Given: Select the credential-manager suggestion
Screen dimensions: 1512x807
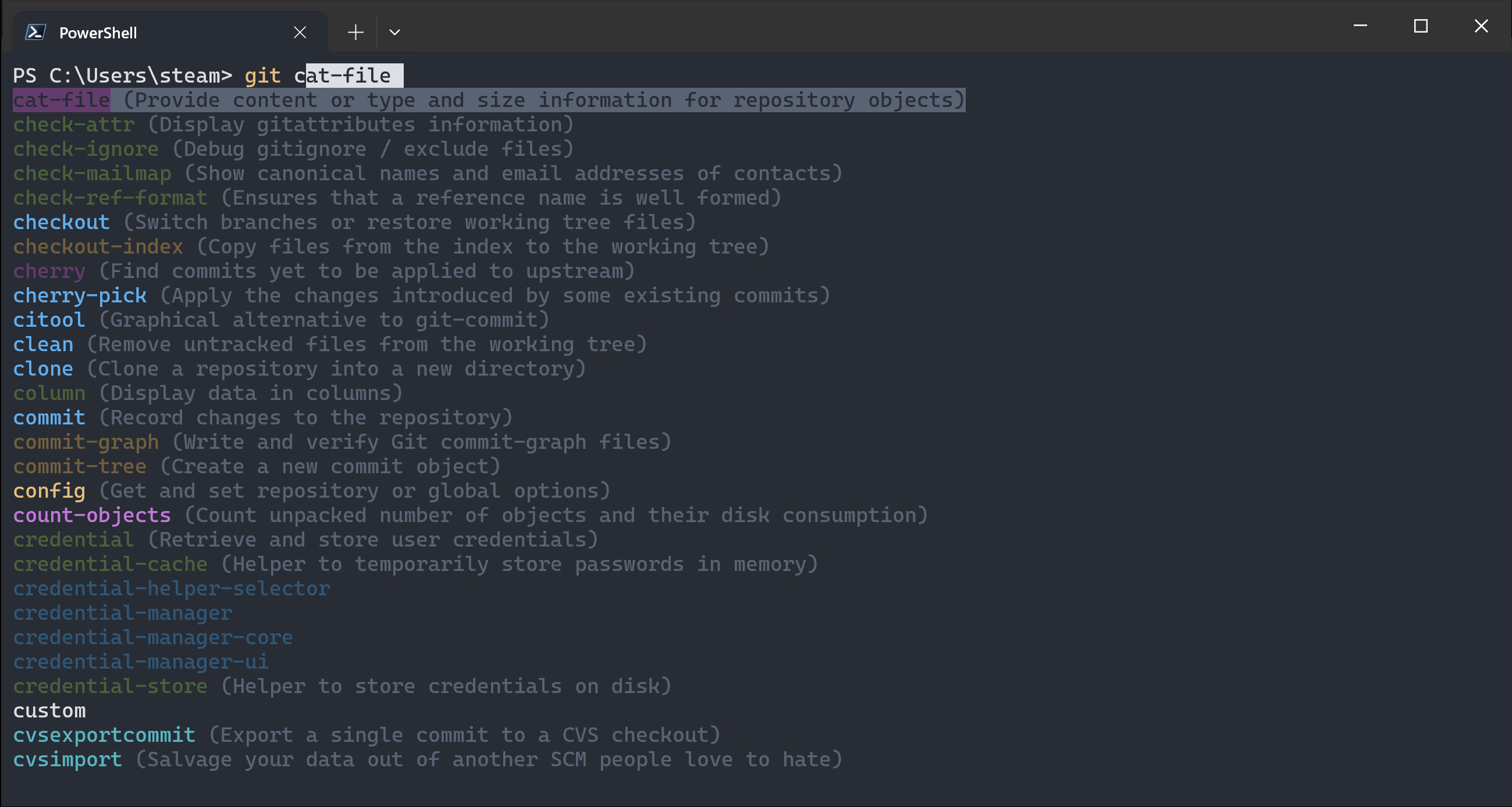Looking at the screenshot, I should click(122, 613).
